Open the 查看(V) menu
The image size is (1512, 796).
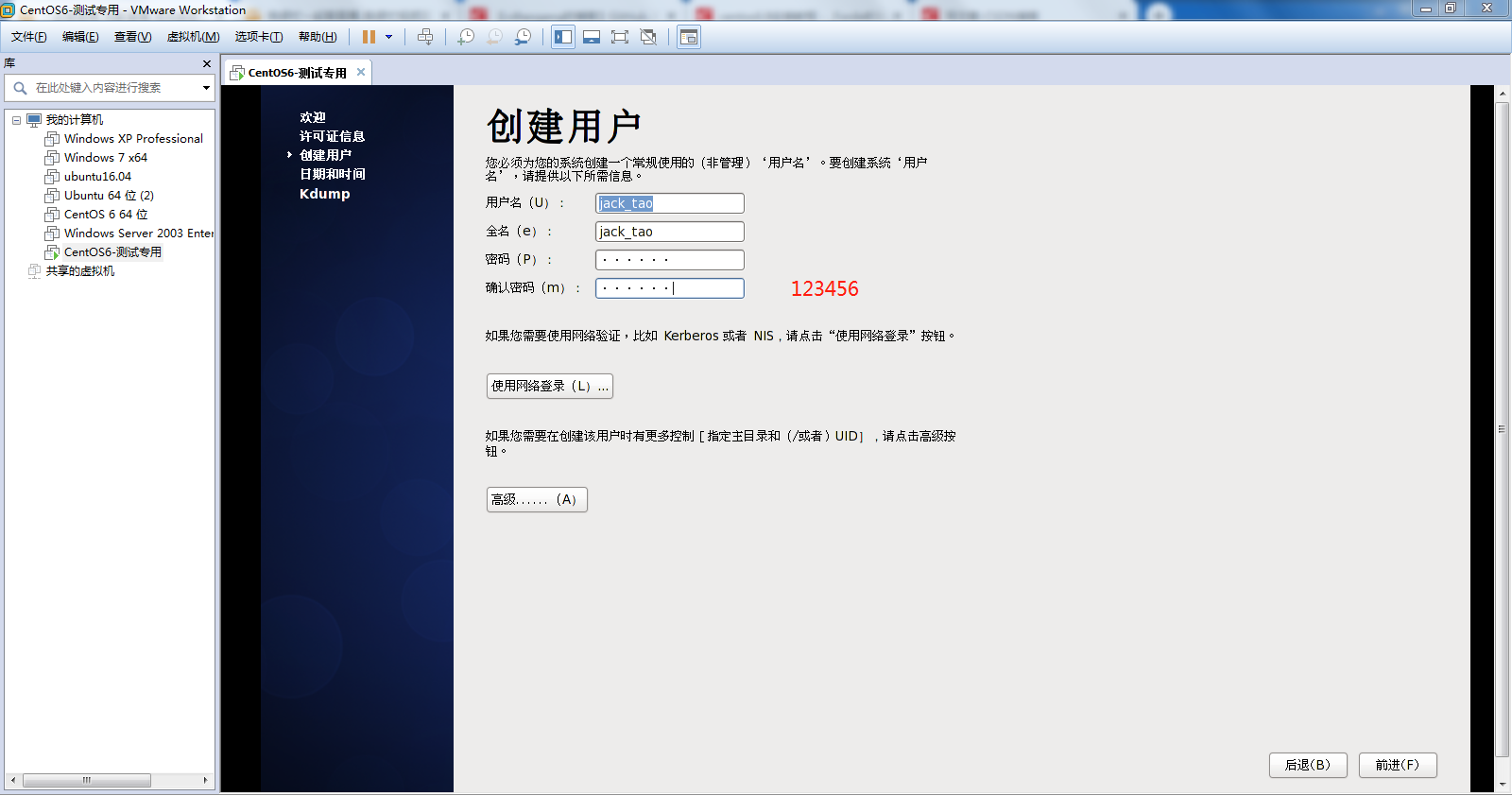132,37
